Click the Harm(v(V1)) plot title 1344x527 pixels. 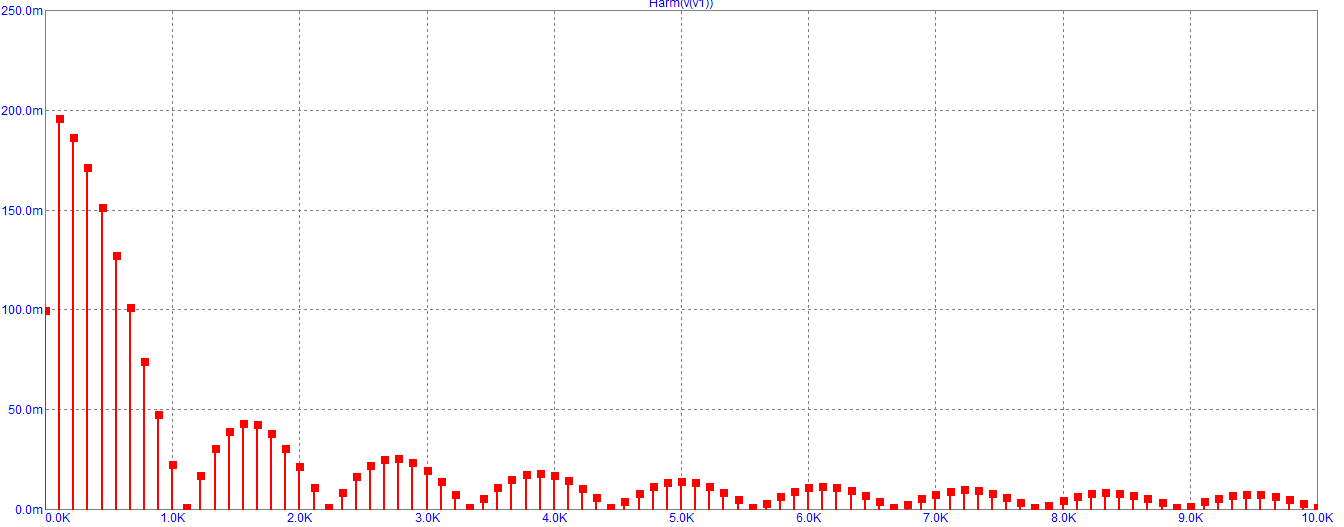(681, 4)
